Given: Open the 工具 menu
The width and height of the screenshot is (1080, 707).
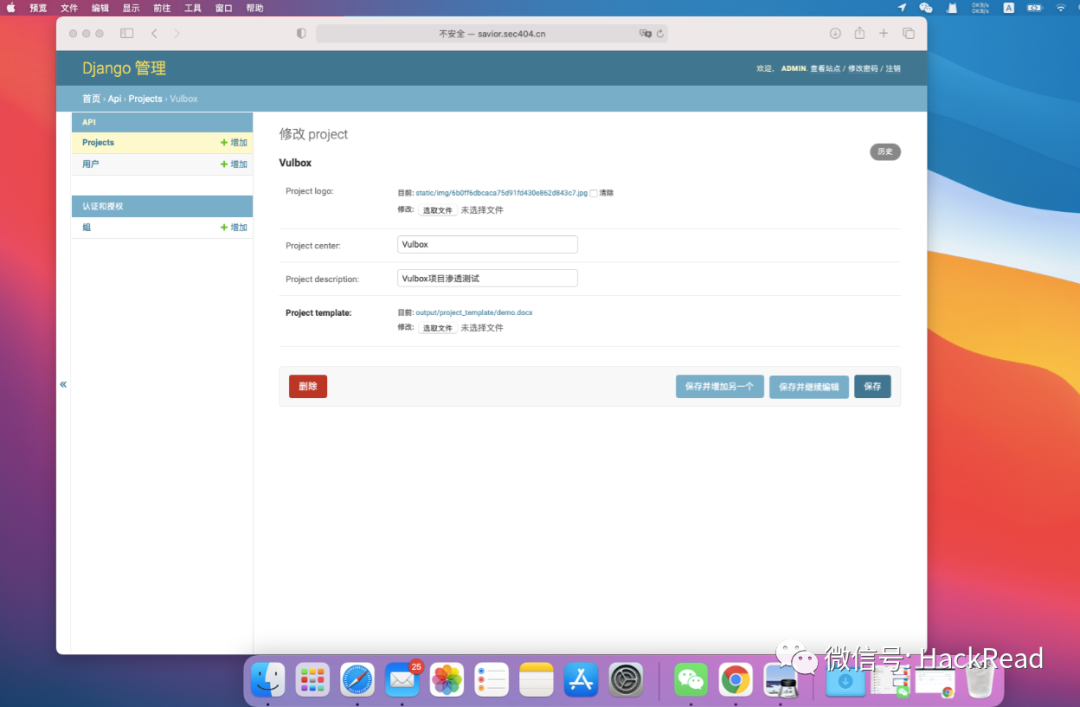Looking at the screenshot, I should (x=193, y=8).
